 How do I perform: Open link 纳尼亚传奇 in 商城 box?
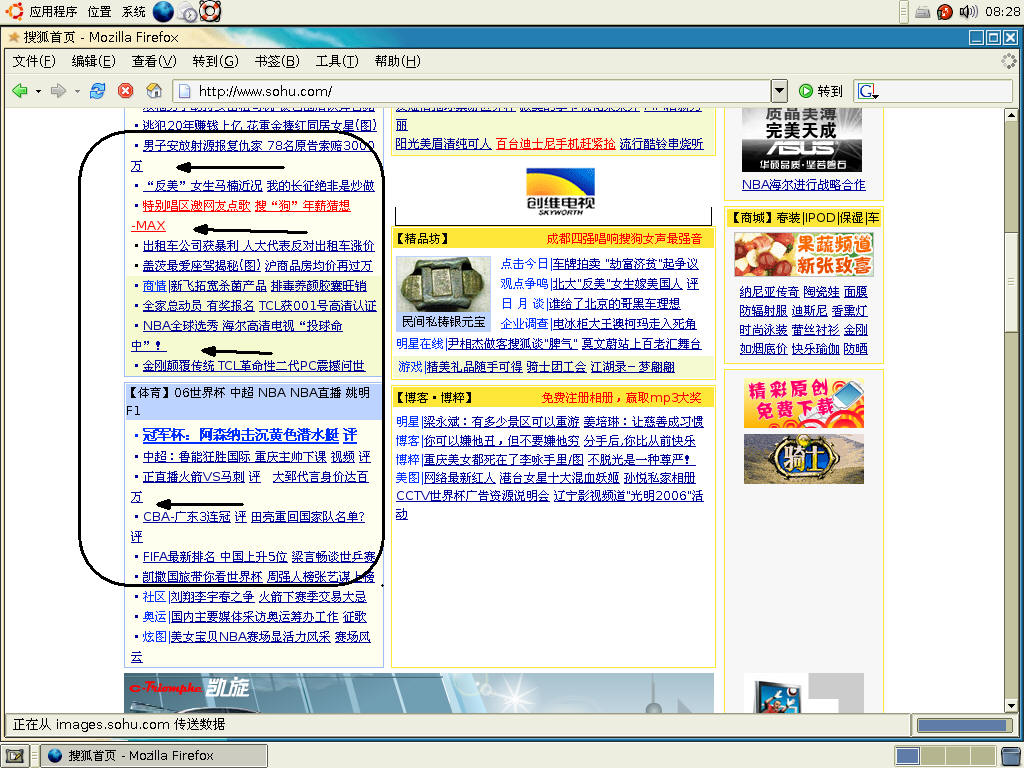point(769,292)
